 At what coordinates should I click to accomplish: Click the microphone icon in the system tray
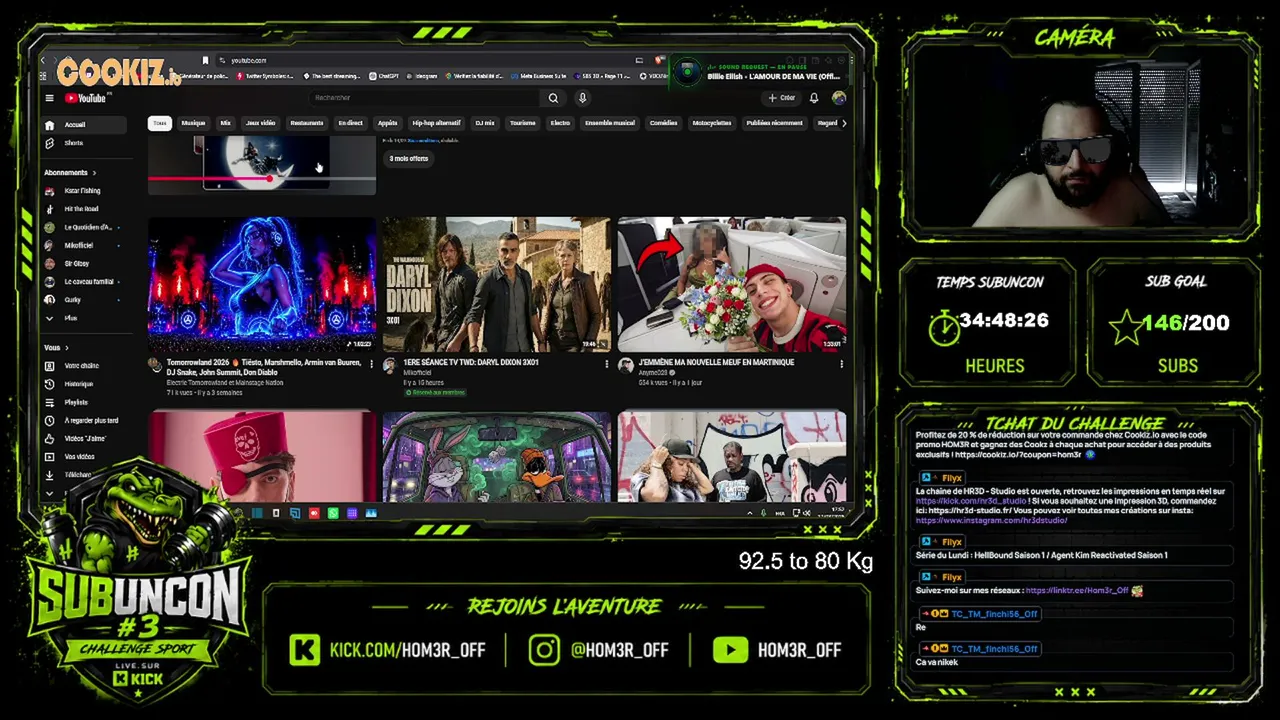763,513
